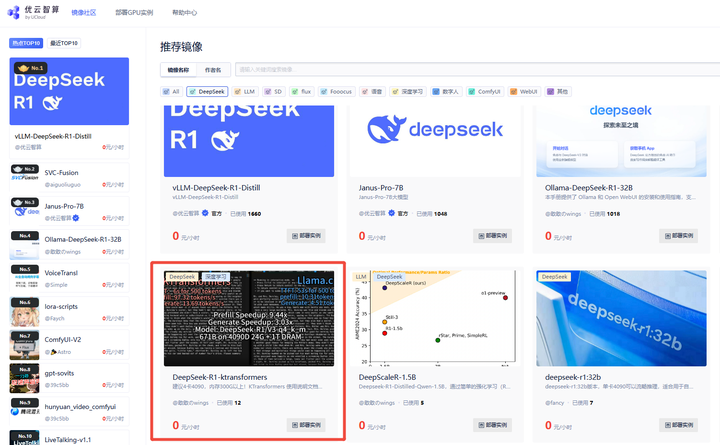The width and height of the screenshot is (720, 445).
Task: Click verified badge on vLLM-DeepSeek-R1-Distill card author
Action: coord(205,213)
